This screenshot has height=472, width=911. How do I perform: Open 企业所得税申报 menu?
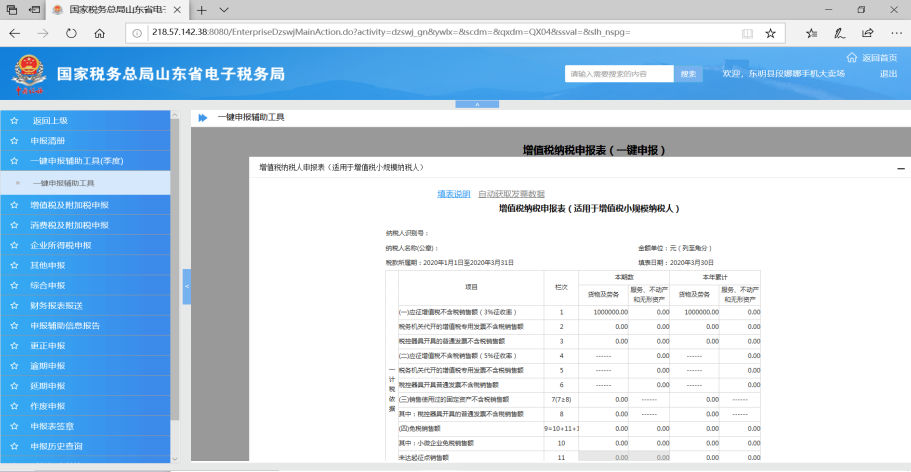[85, 245]
